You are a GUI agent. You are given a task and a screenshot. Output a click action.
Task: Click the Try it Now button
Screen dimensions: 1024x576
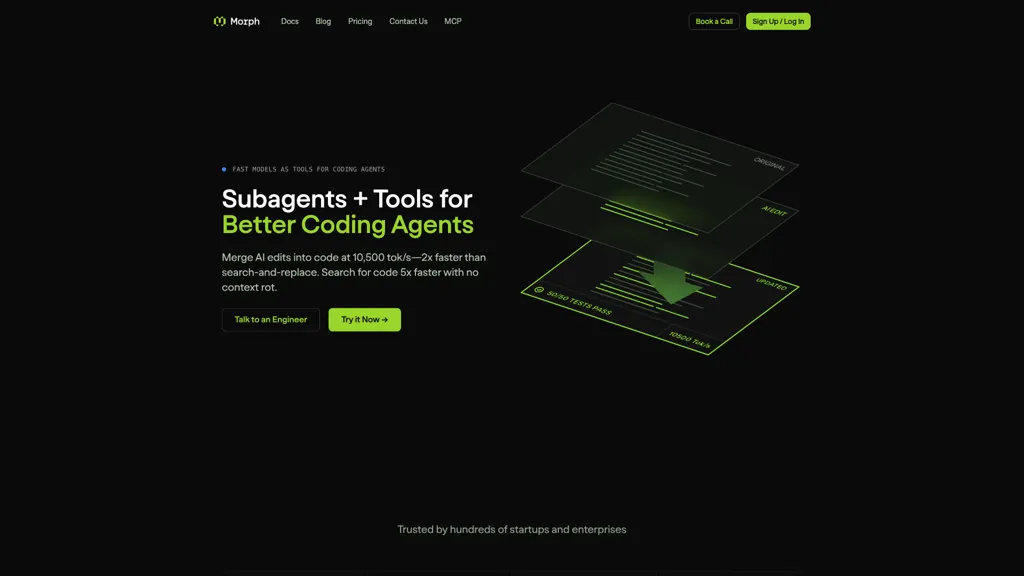(364, 319)
